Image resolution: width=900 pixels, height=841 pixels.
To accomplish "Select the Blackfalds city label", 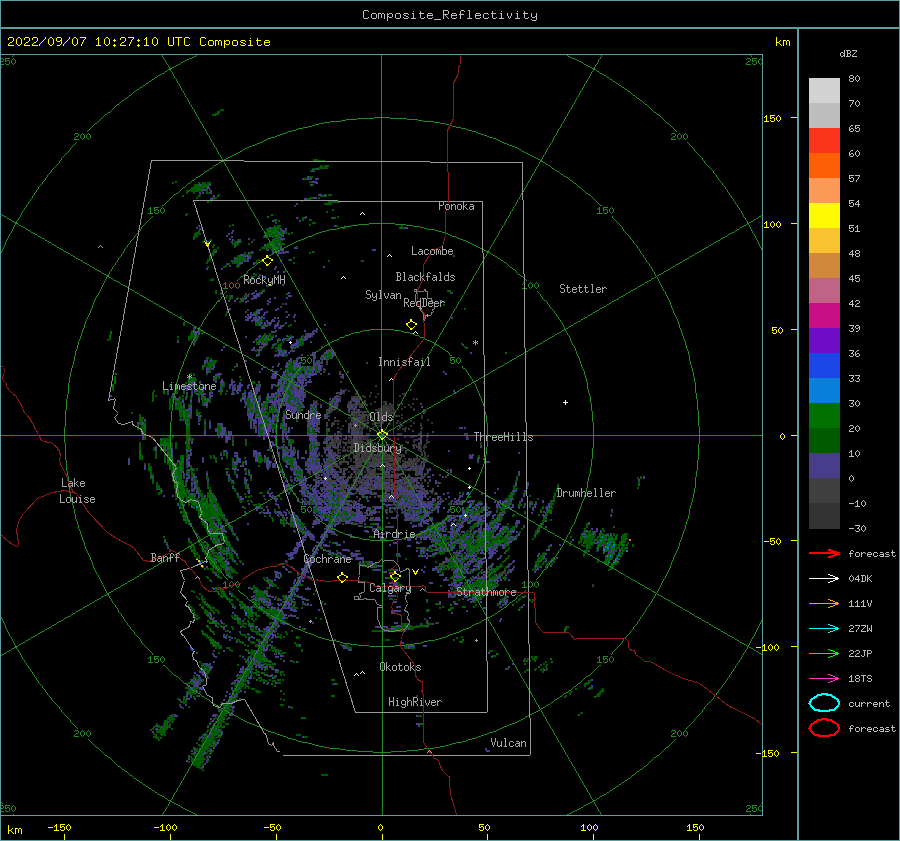I will click(425, 277).
